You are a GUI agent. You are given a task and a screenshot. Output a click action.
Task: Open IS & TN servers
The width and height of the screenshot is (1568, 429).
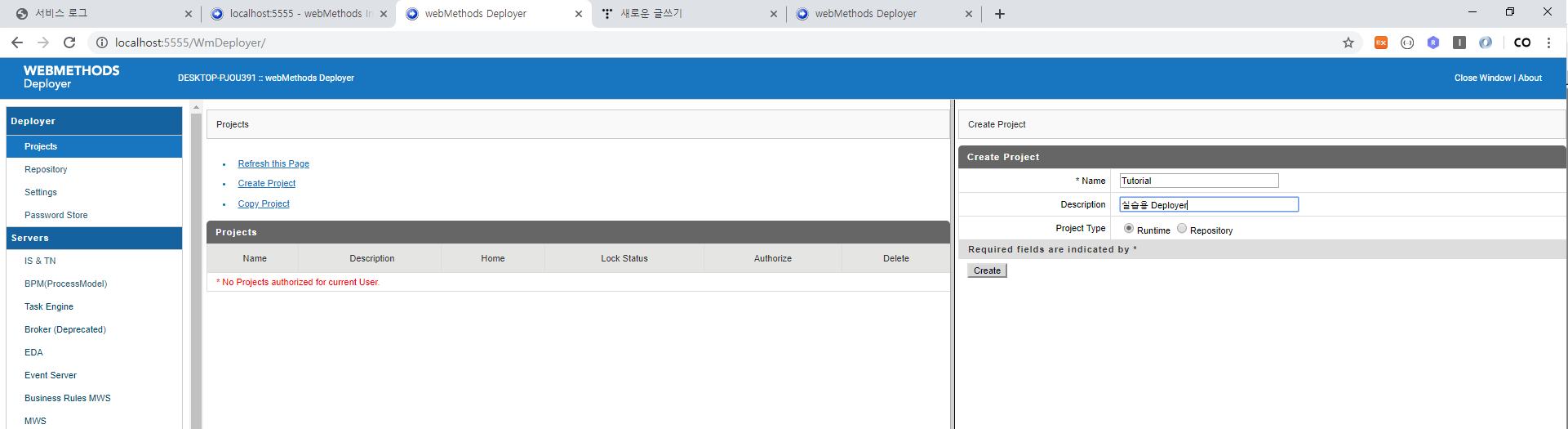coord(40,261)
